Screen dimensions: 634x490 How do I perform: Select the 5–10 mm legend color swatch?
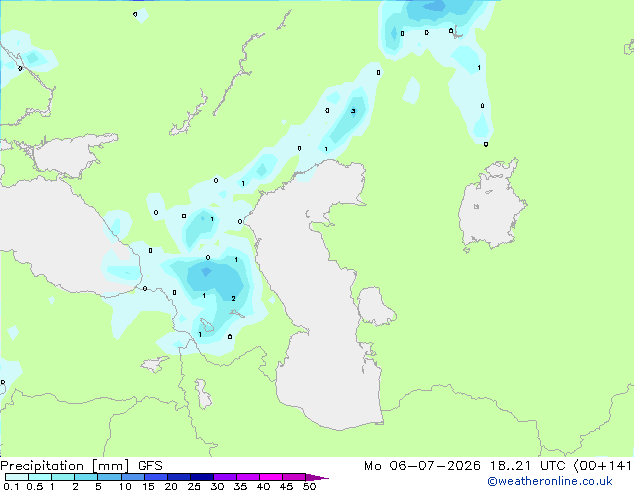(109, 477)
